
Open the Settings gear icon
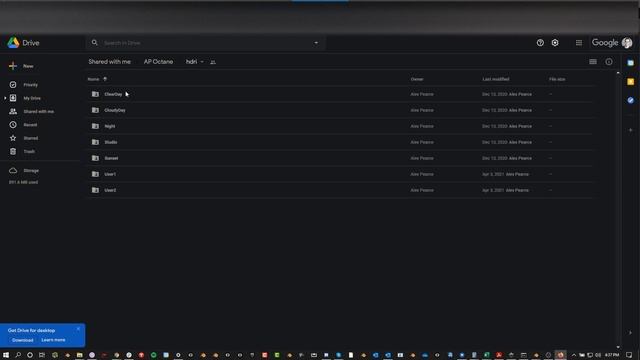(x=555, y=42)
